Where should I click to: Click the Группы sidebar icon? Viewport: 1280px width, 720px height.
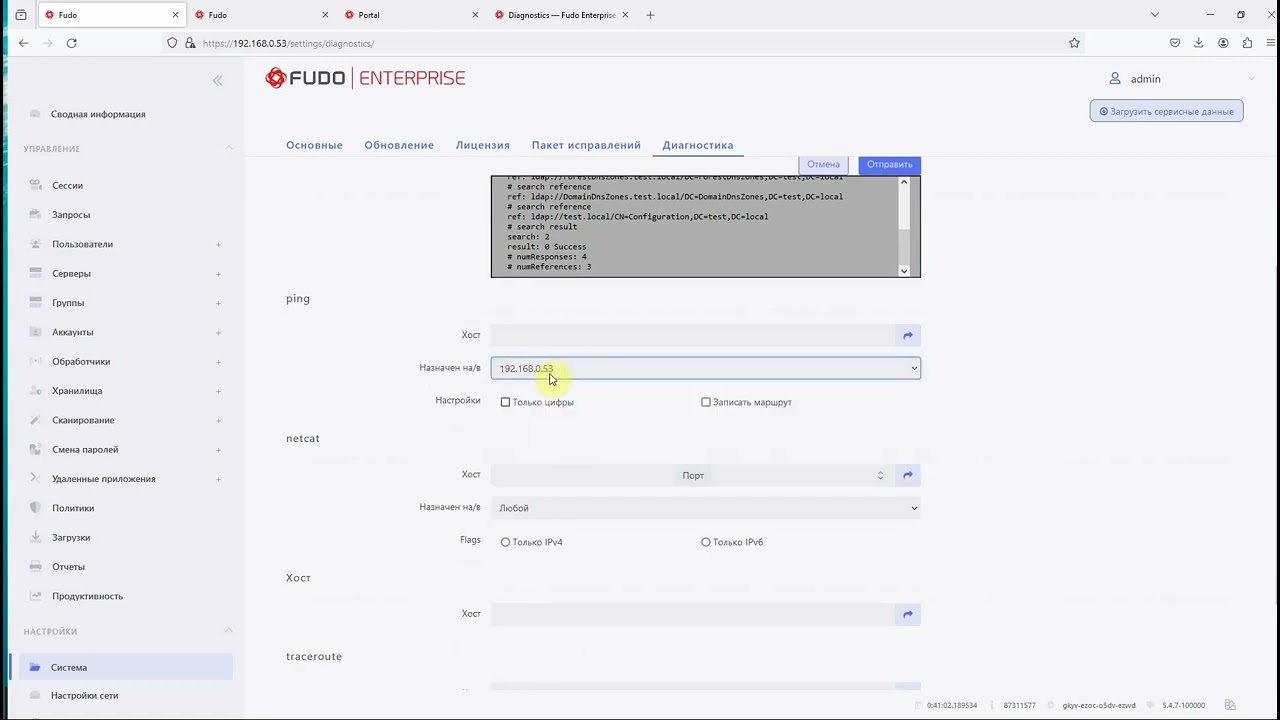[x=35, y=303]
